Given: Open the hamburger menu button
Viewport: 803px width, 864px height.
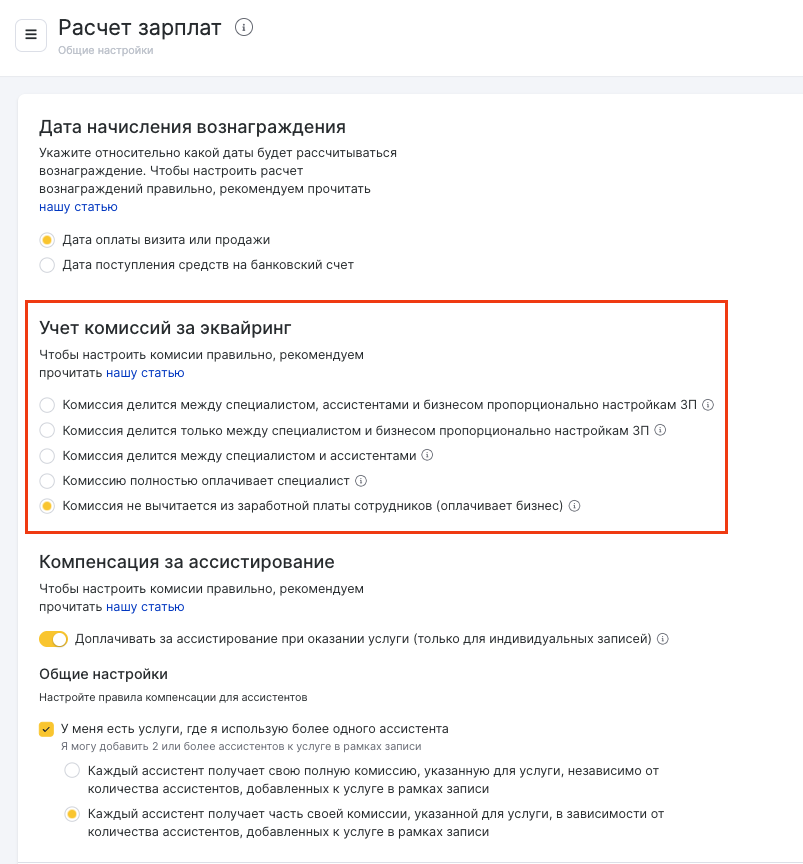Looking at the screenshot, I should 31,35.
